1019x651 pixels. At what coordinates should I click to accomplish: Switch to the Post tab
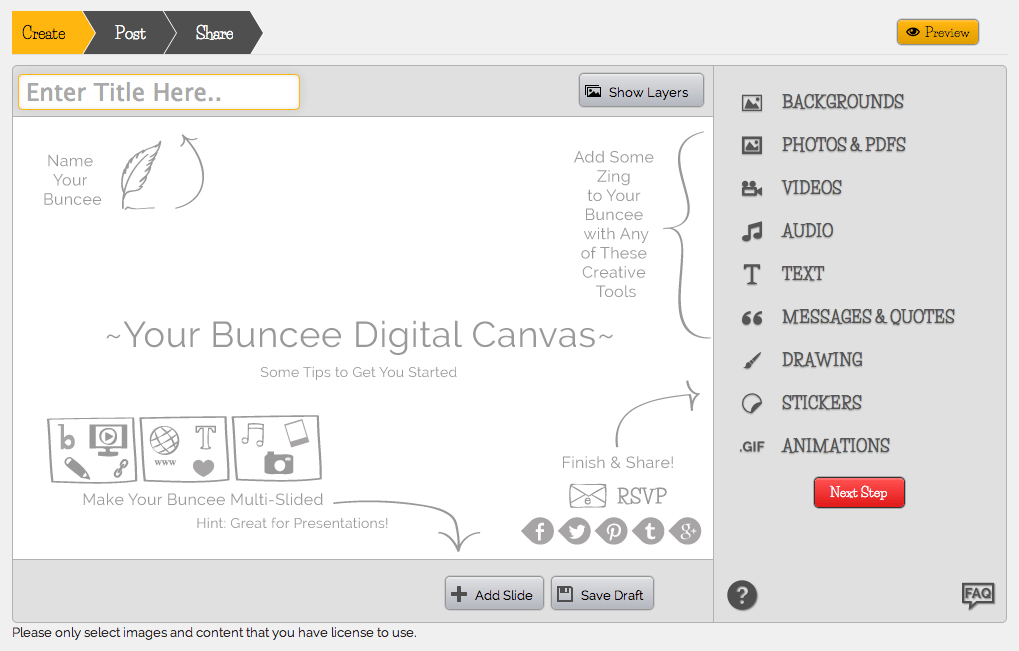click(129, 31)
